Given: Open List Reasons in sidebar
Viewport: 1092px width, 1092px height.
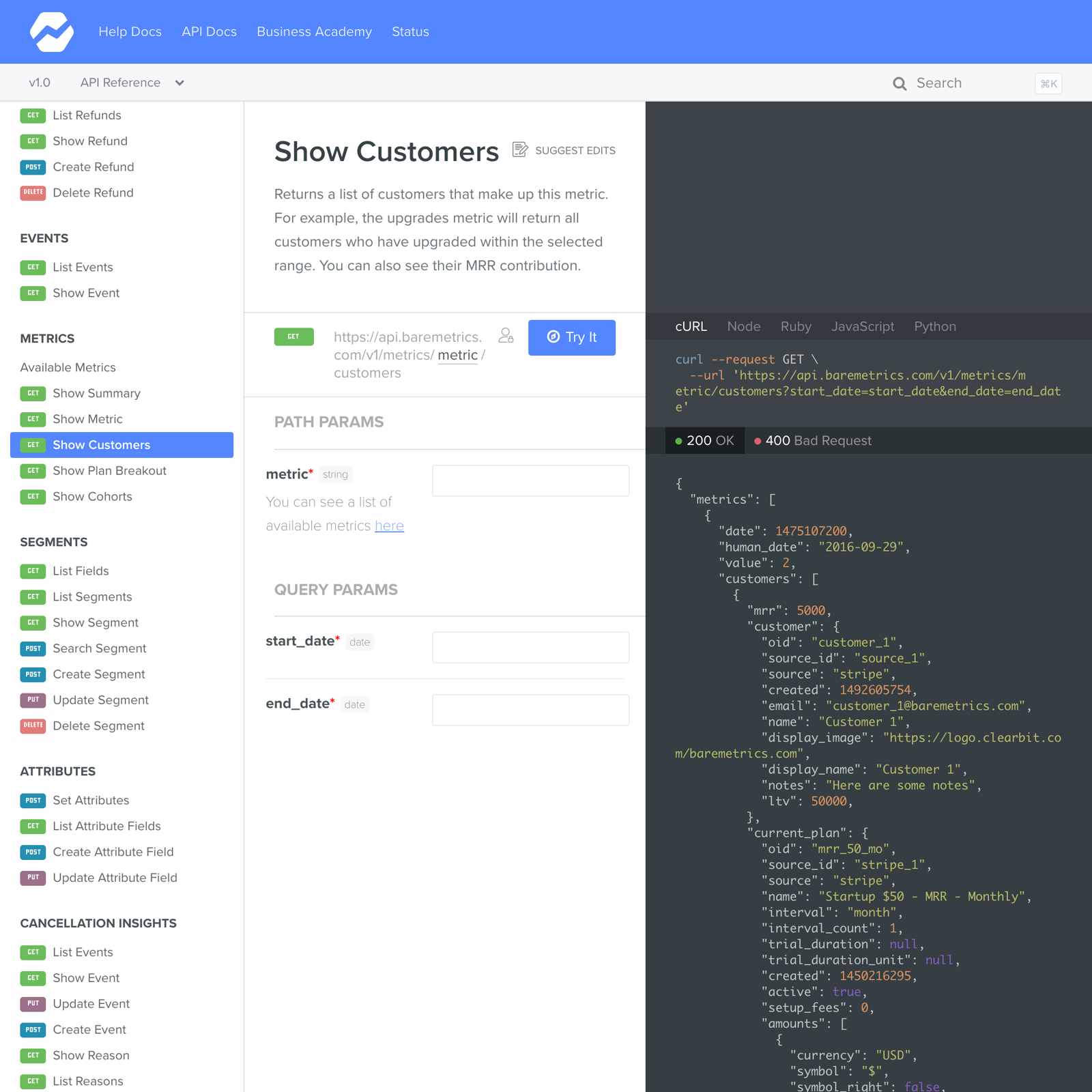Looking at the screenshot, I should 88,1081.
